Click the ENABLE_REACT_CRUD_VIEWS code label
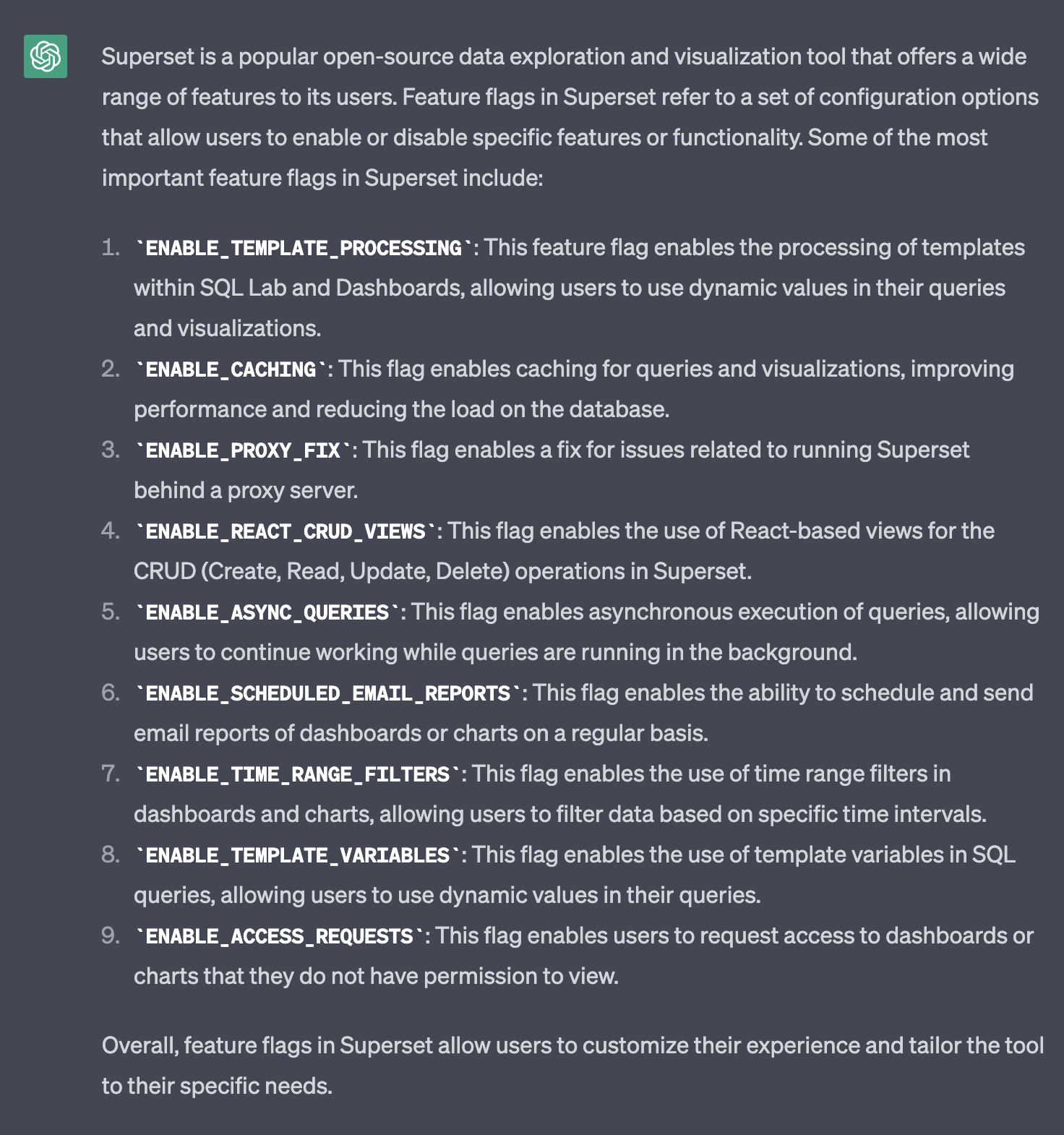1064x1135 pixels. [286, 532]
